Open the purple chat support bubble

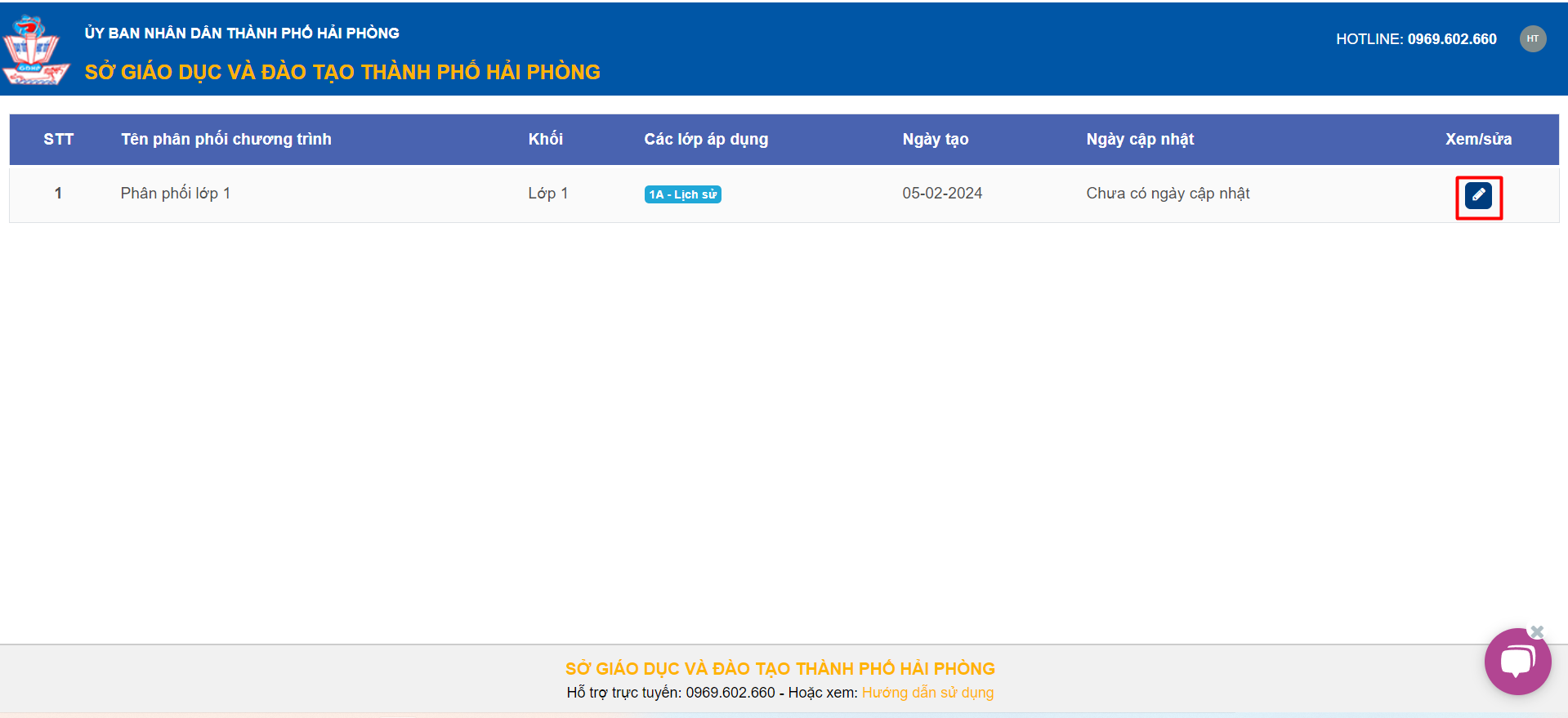(x=1516, y=662)
